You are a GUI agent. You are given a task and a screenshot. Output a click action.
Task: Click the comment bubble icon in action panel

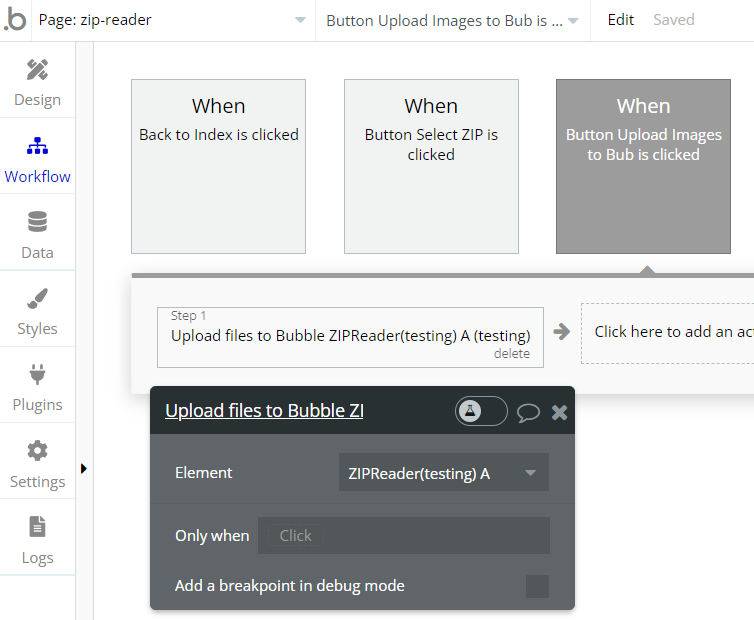click(x=528, y=412)
